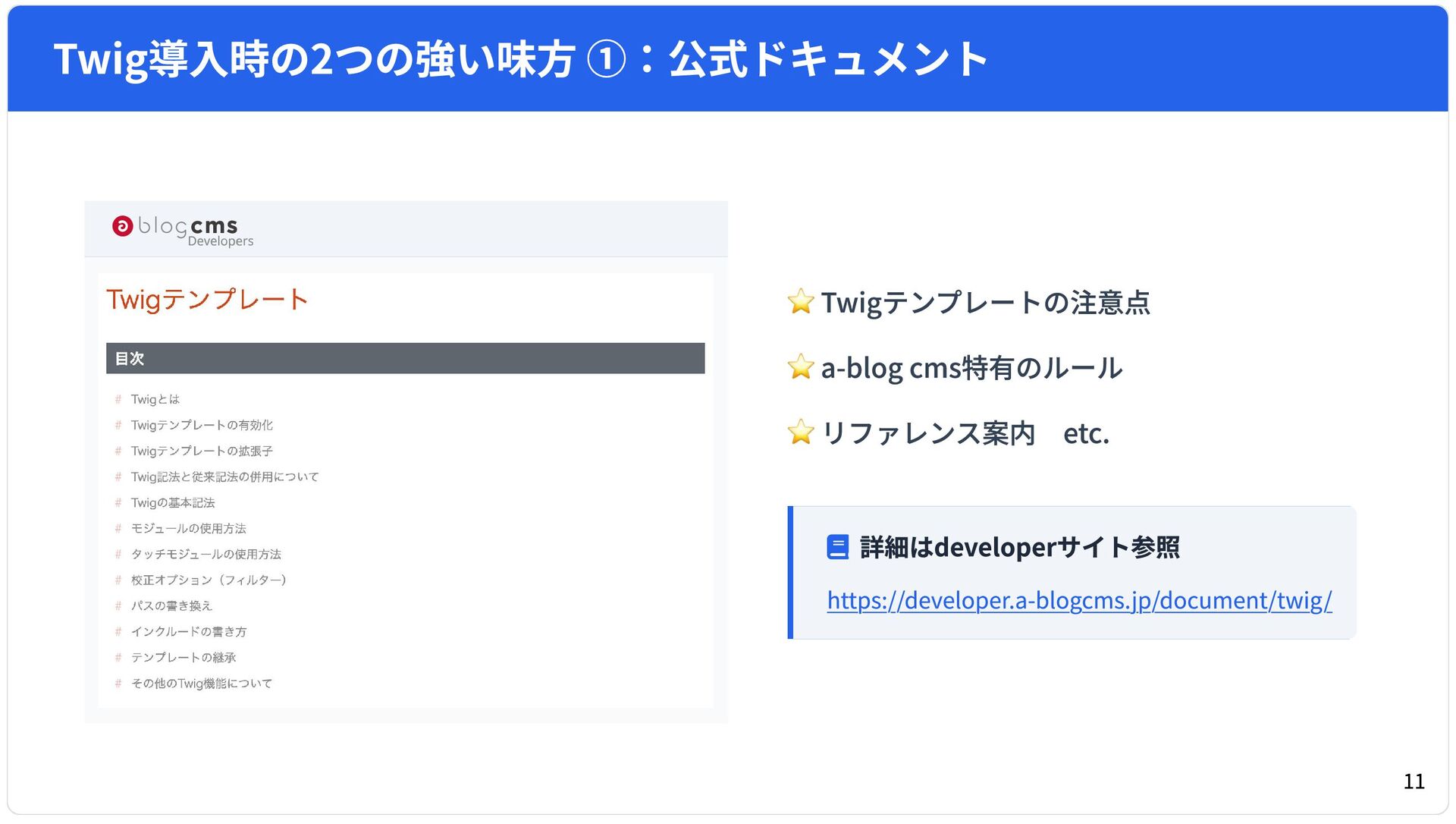This screenshot has height=824, width=1456.
Task: Open the Twigとは table of contents entry
Action: coord(155,399)
